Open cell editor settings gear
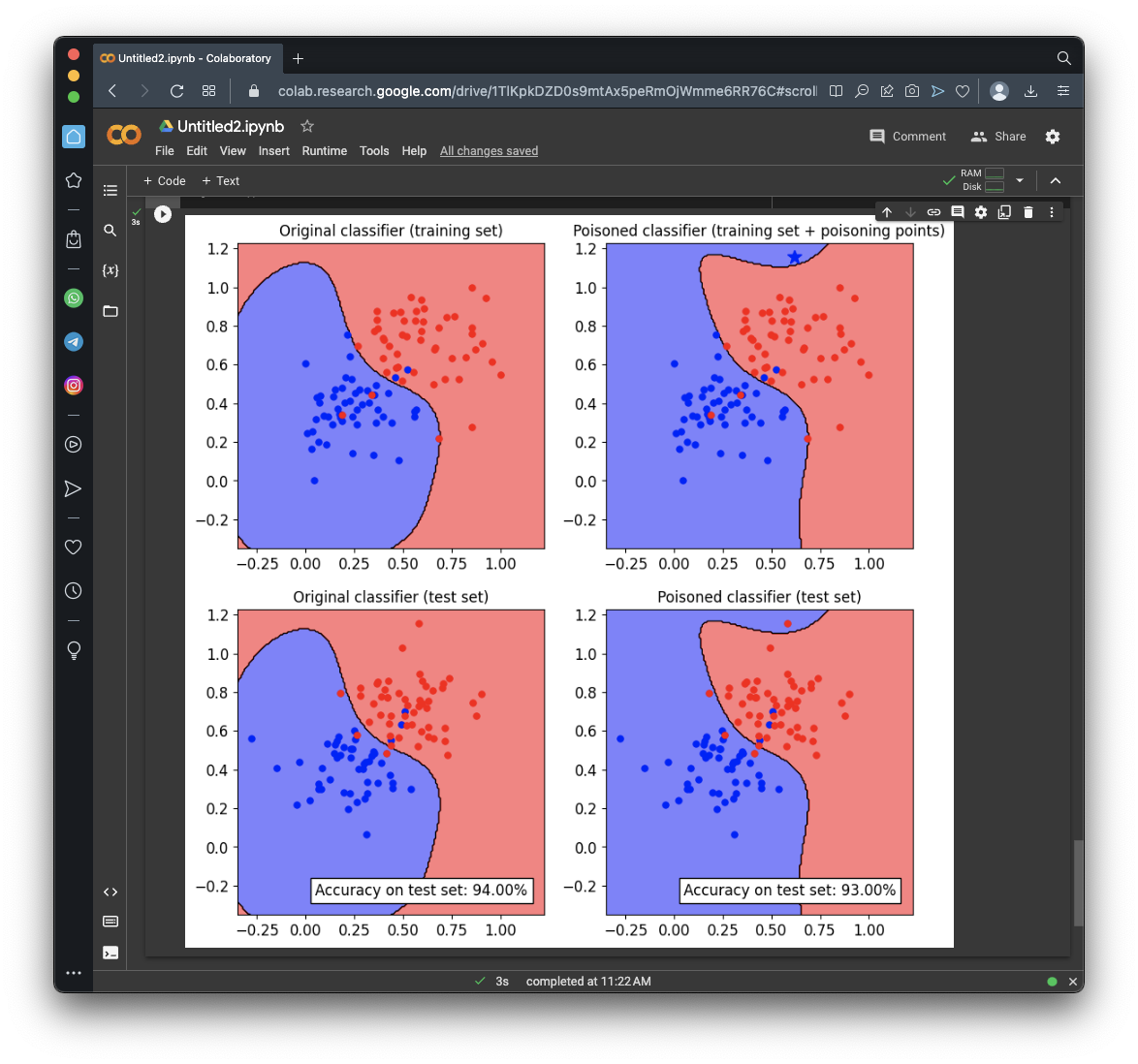 click(x=981, y=212)
